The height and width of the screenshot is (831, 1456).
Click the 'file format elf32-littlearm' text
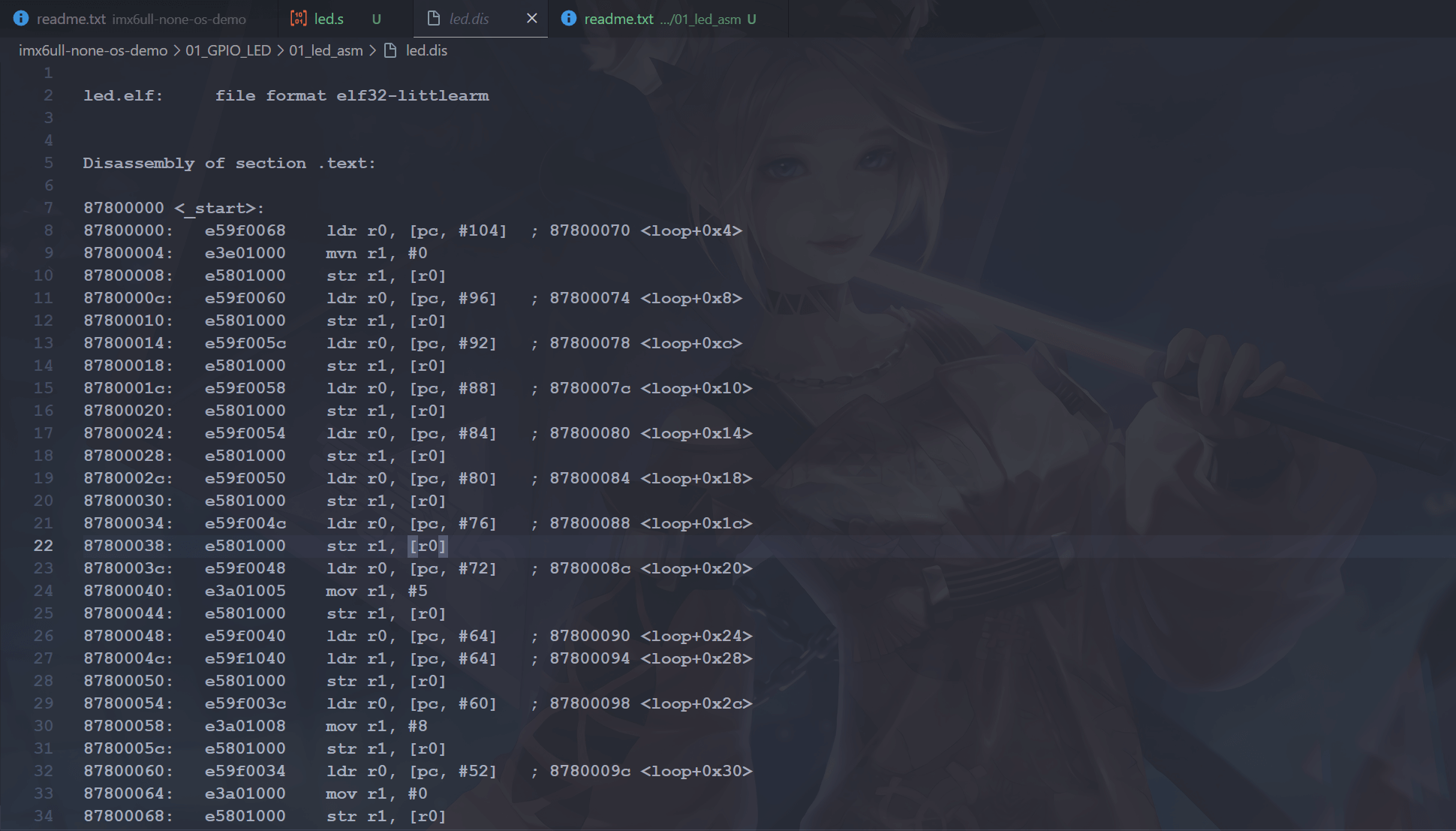click(x=351, y=95)
